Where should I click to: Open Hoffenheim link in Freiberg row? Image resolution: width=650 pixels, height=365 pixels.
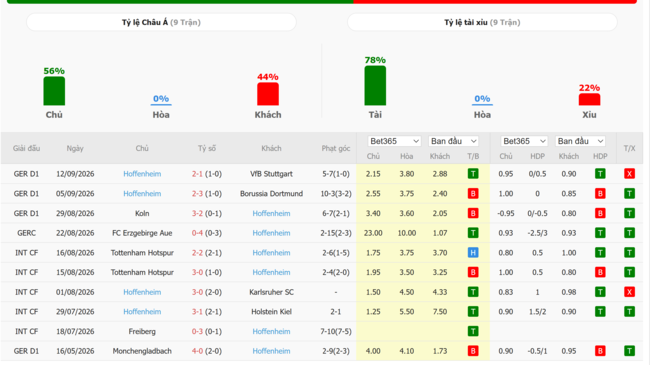click(272, 331)
